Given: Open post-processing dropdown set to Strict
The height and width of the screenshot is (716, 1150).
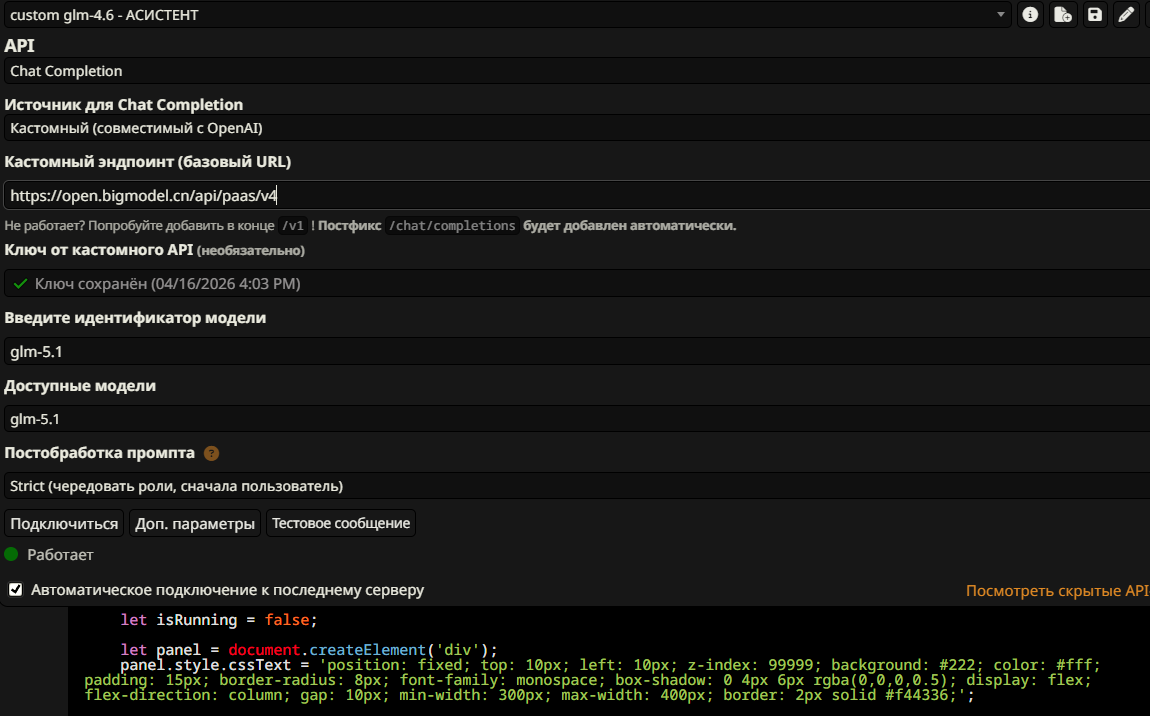Looking at the screenshot, I should click(576, 486).
